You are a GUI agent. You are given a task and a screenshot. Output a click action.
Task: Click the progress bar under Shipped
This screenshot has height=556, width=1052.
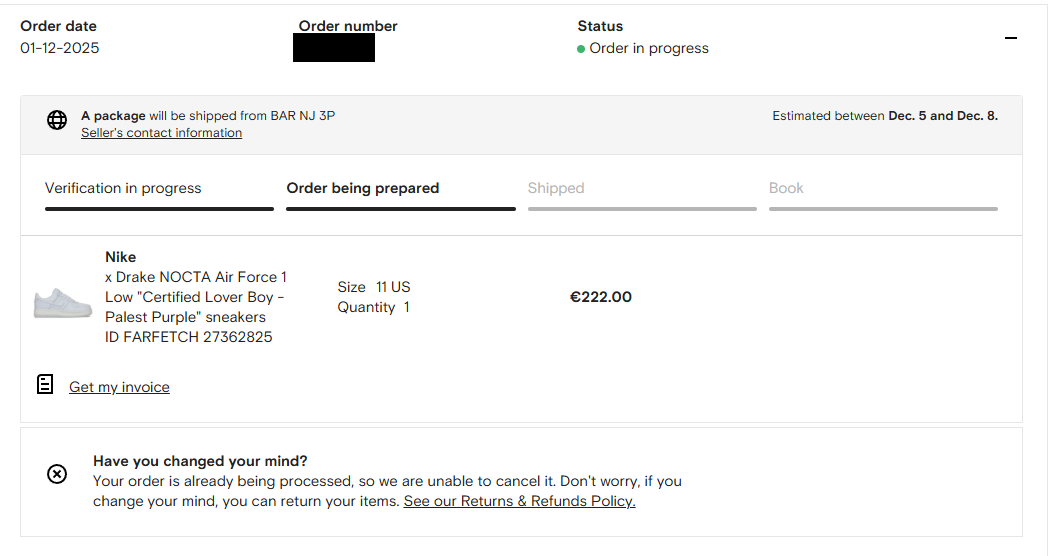(x=642, y=209)
